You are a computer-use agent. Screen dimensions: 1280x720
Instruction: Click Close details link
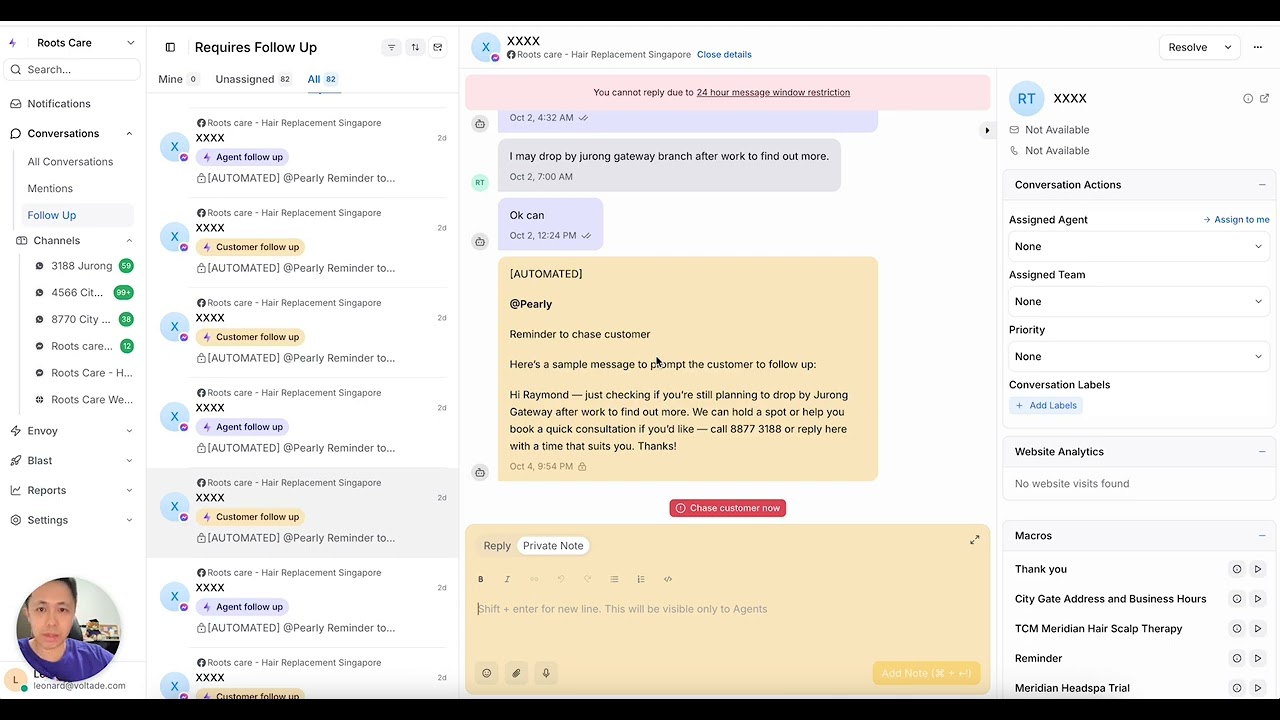click(x=724, y=55)
